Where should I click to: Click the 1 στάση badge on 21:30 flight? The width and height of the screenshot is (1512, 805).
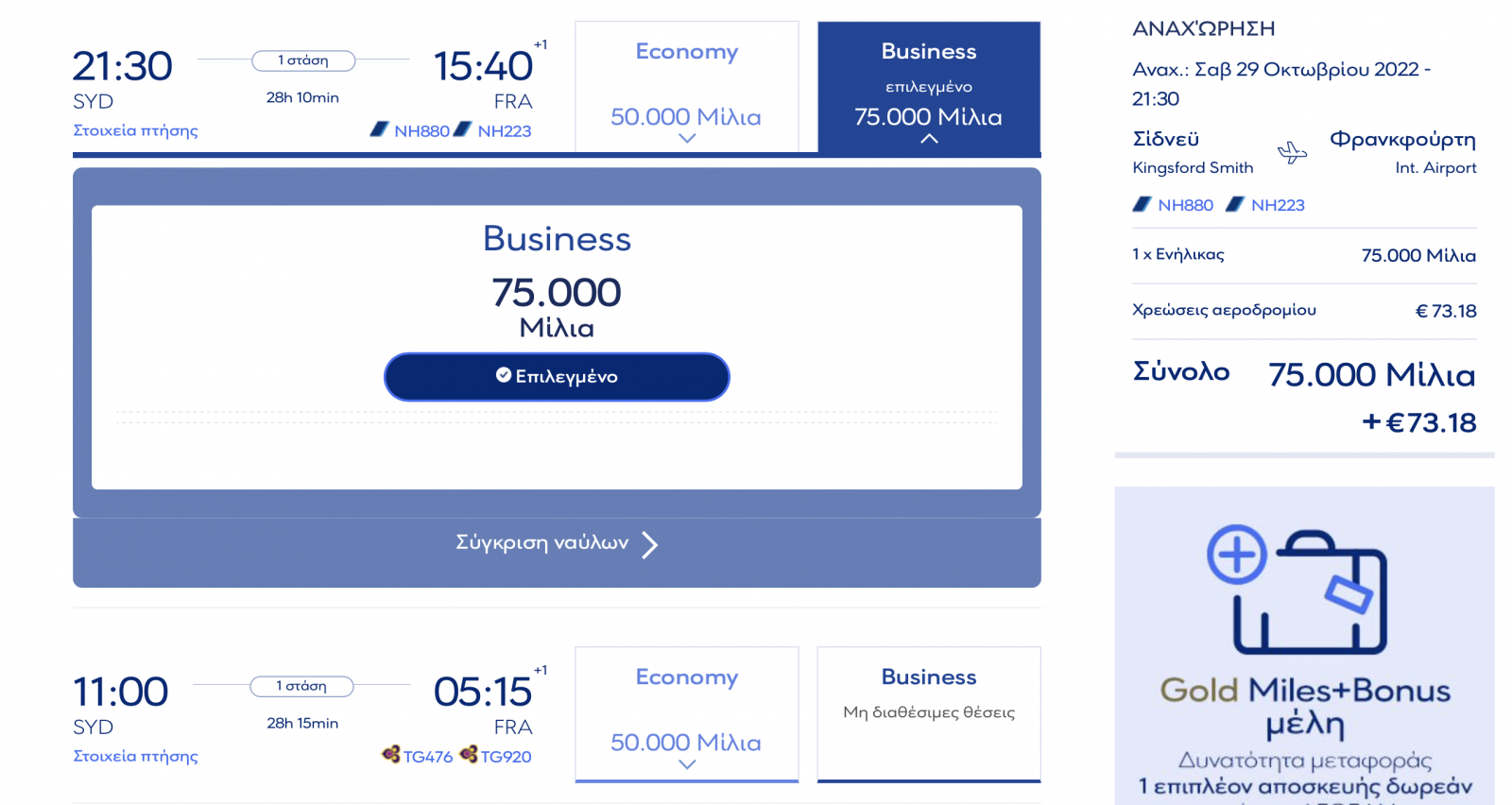303,60
